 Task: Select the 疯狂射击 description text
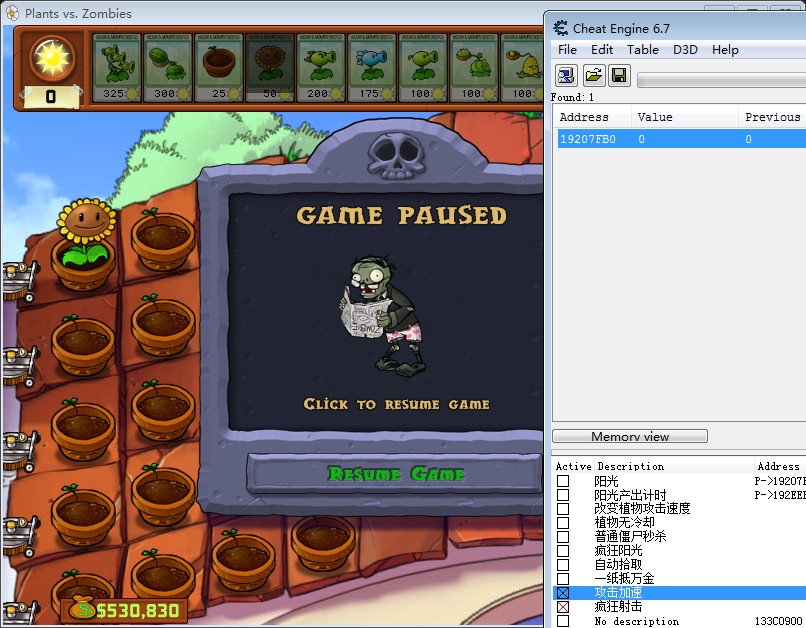(x=618, y=606)
